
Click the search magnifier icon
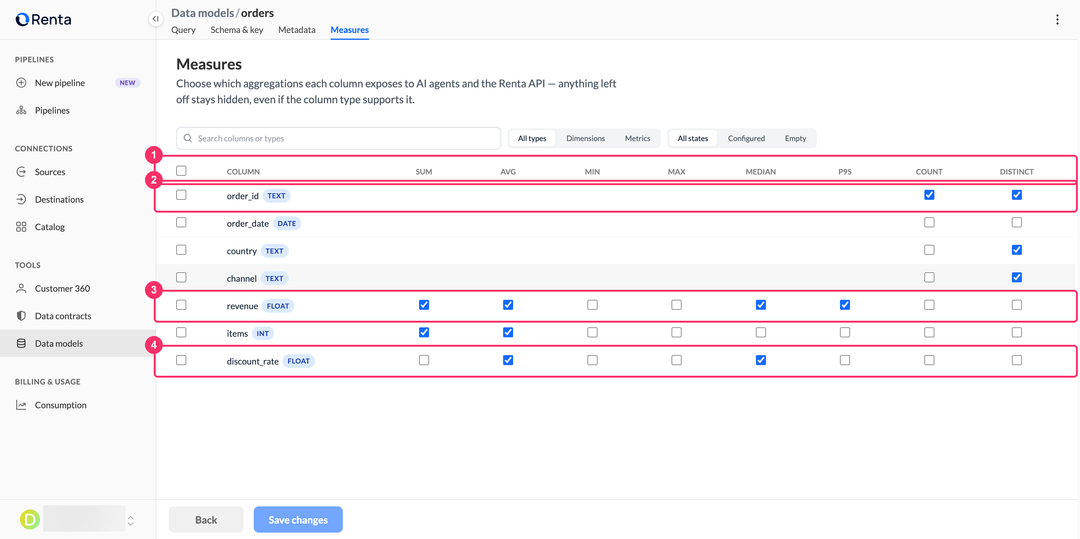pos(187,138)
